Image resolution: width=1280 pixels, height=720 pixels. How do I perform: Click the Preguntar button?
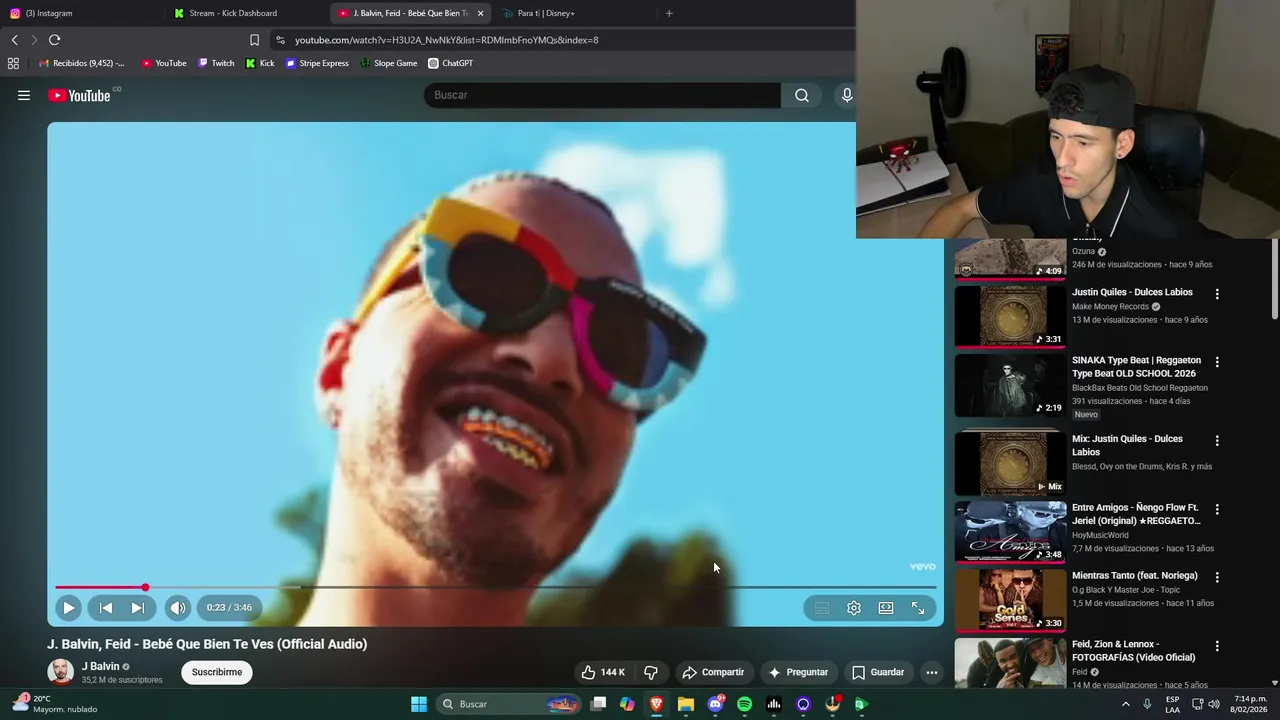pyautogui.click(x=797, y=672)
